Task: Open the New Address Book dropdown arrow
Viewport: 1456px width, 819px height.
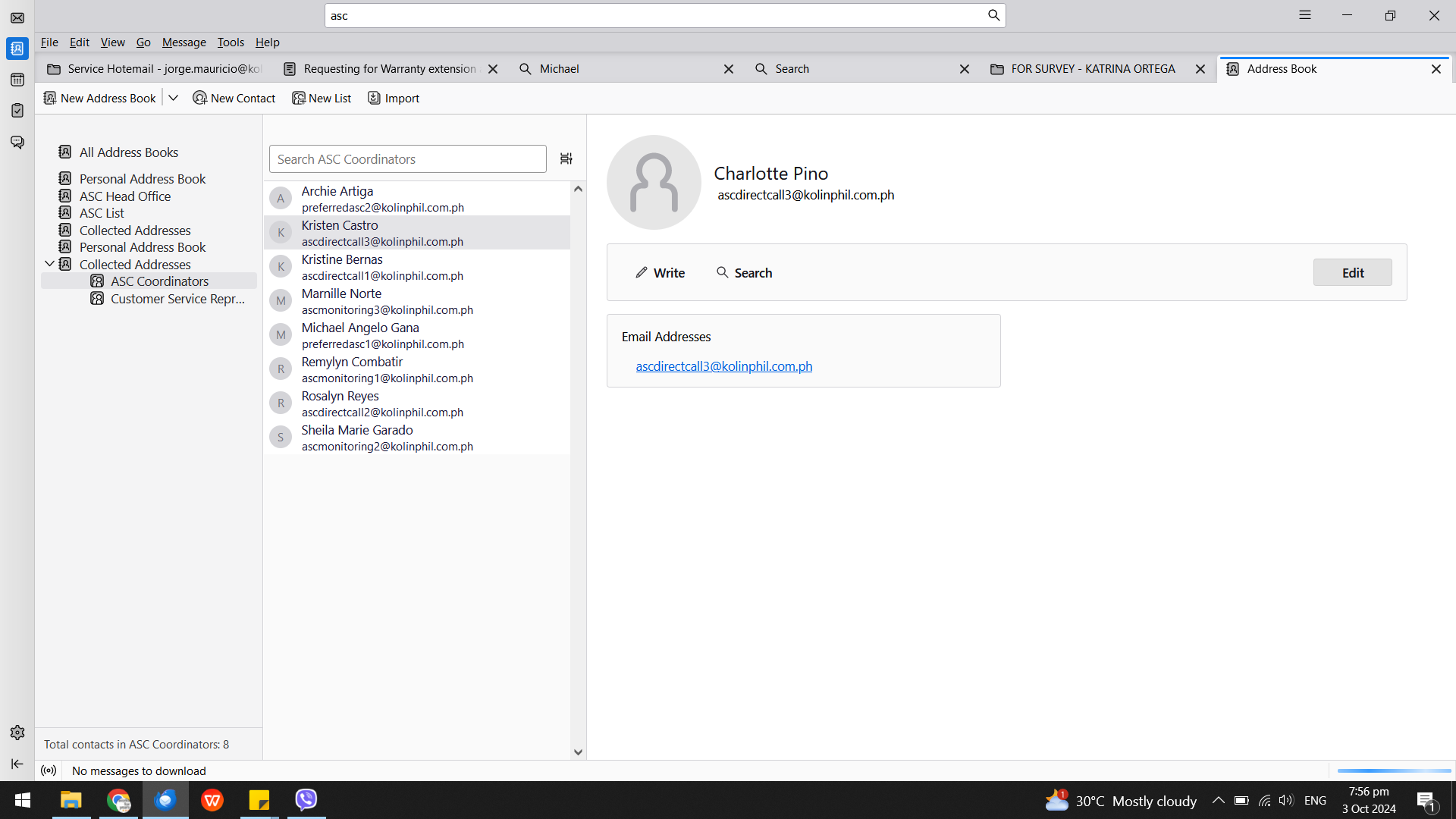Action: click(173, 98)
